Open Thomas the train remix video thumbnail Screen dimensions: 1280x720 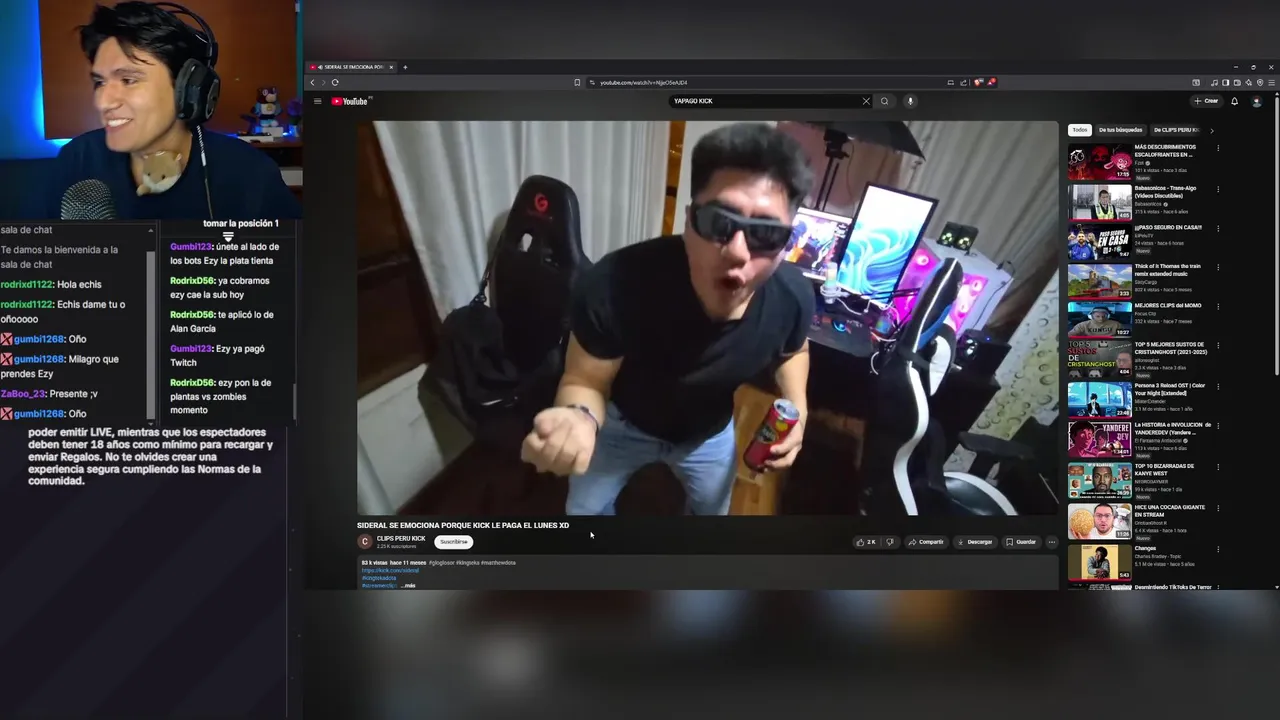pos(1099,281)
